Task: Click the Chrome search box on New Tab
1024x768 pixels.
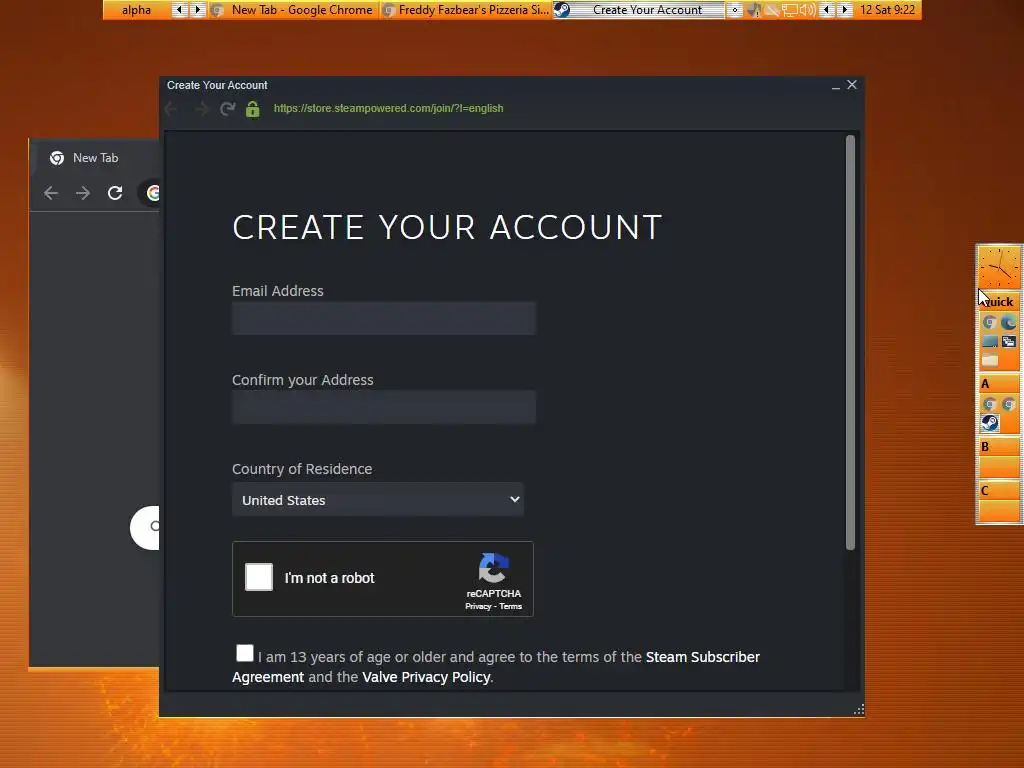Action: (144, 528)
